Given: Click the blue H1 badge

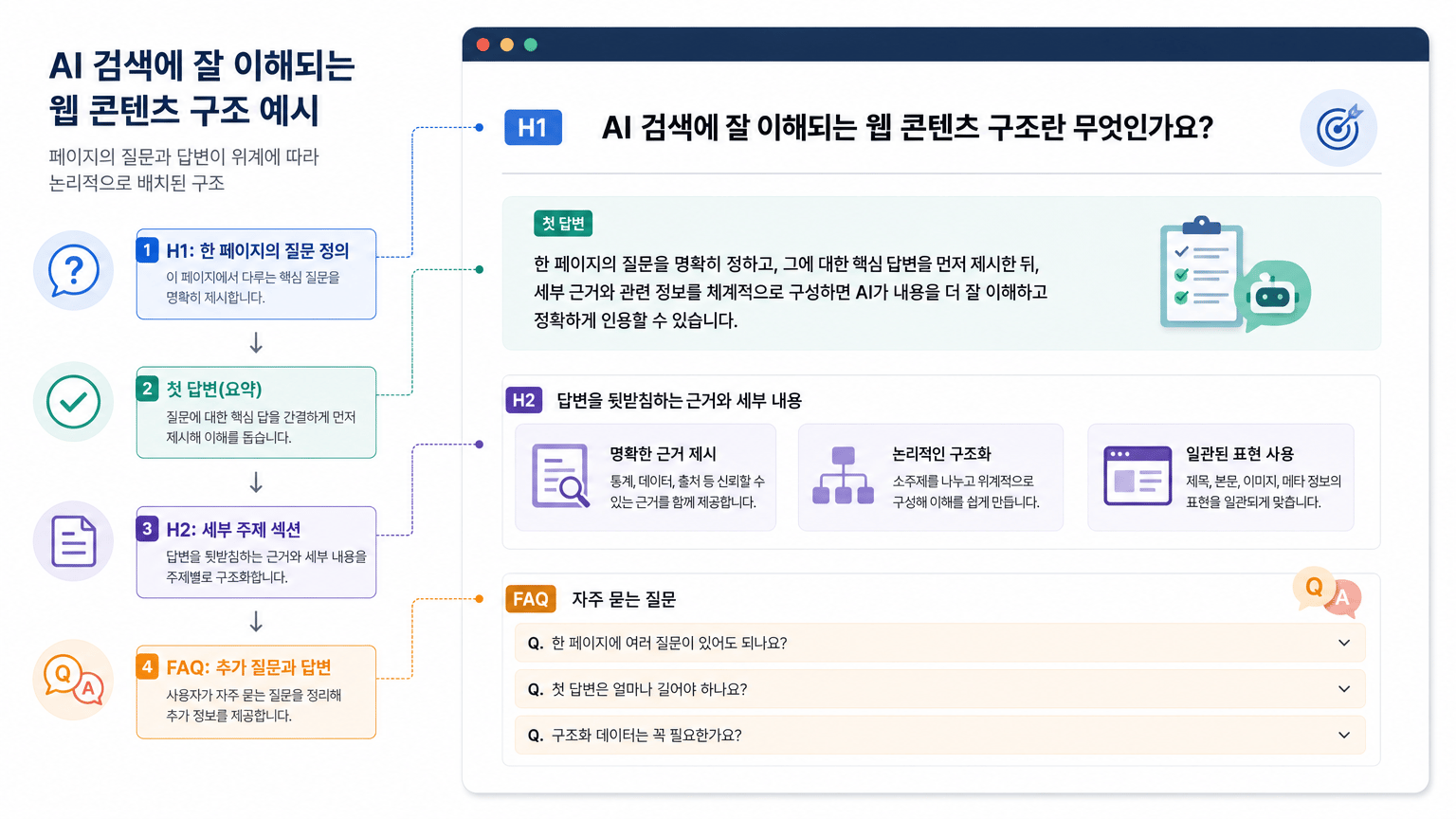Looking at the screenshot, I should (x=533, y=128).
